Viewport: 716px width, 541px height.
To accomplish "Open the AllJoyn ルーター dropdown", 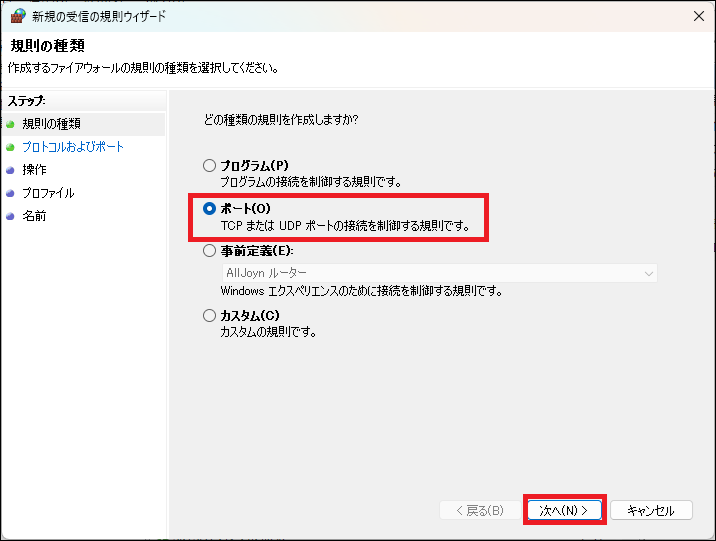I will pyautogui.click(x=439, y=273).
